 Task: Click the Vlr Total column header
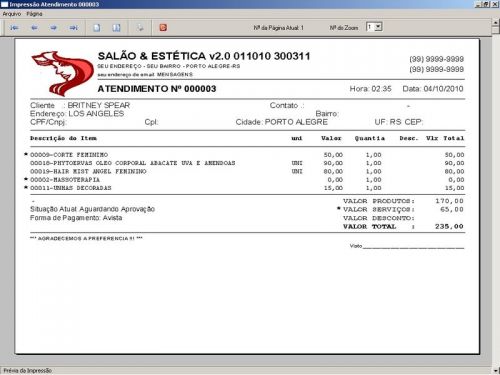(x=445, y=138)
